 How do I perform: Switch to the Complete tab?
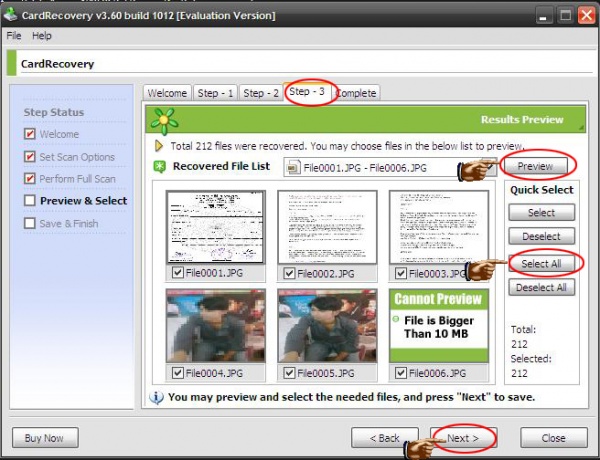(357, 93)
